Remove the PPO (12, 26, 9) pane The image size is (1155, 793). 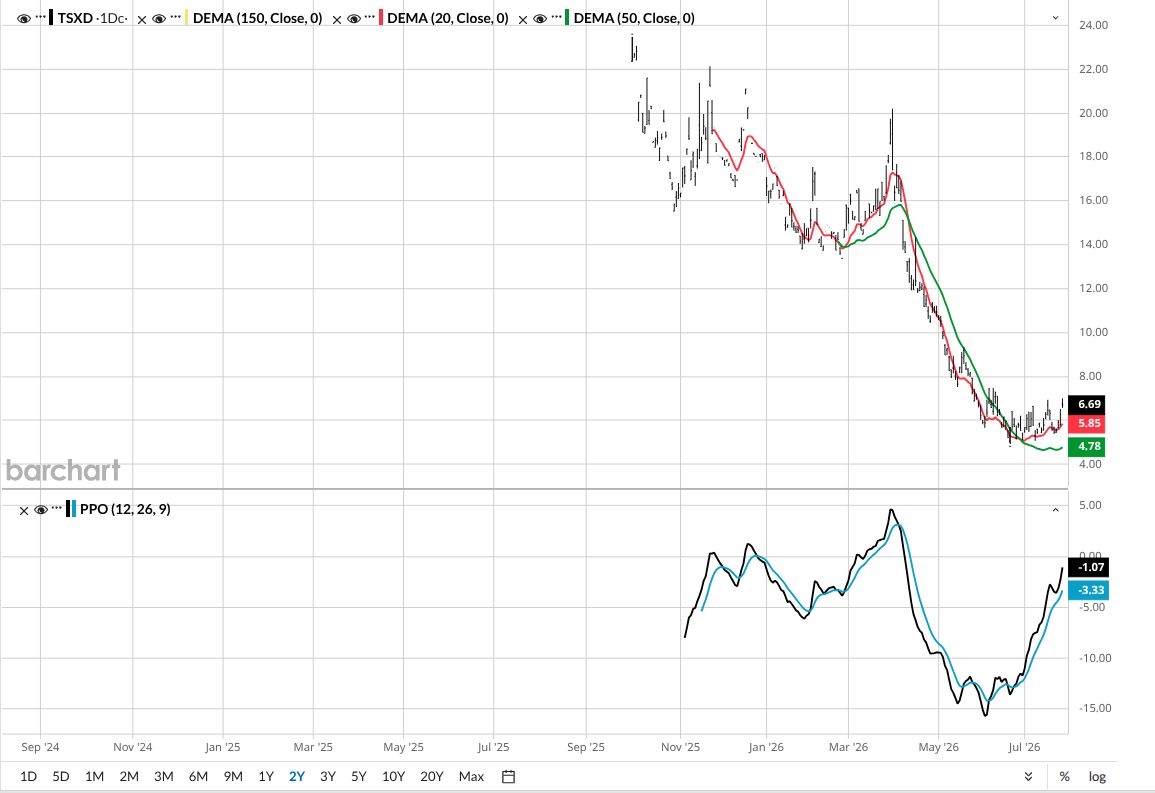tap(24, 510)
